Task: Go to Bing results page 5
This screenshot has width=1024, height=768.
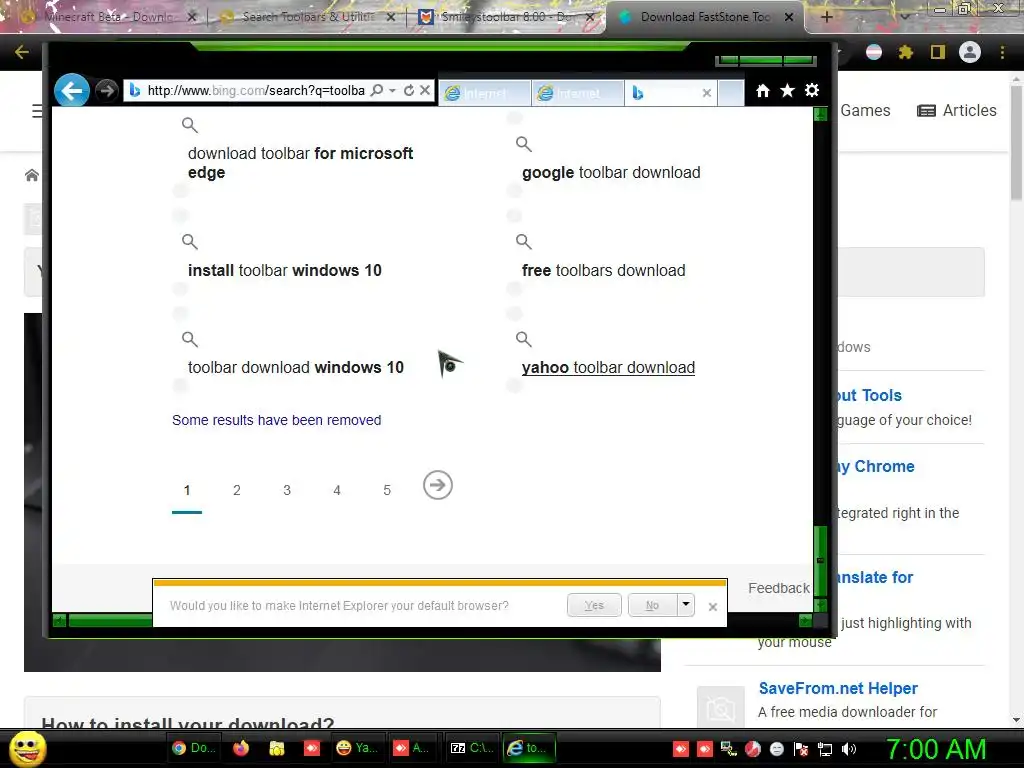Action: point(387,490)
